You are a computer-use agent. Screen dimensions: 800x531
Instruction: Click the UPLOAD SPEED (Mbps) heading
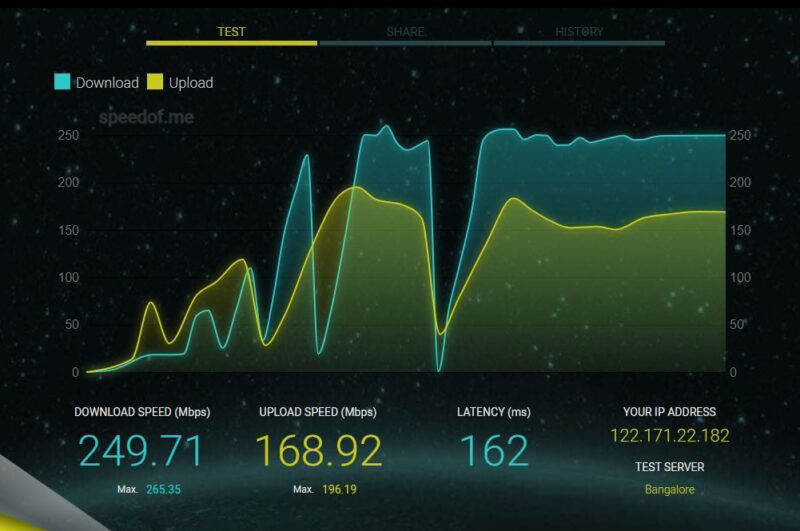coord(318,412)
